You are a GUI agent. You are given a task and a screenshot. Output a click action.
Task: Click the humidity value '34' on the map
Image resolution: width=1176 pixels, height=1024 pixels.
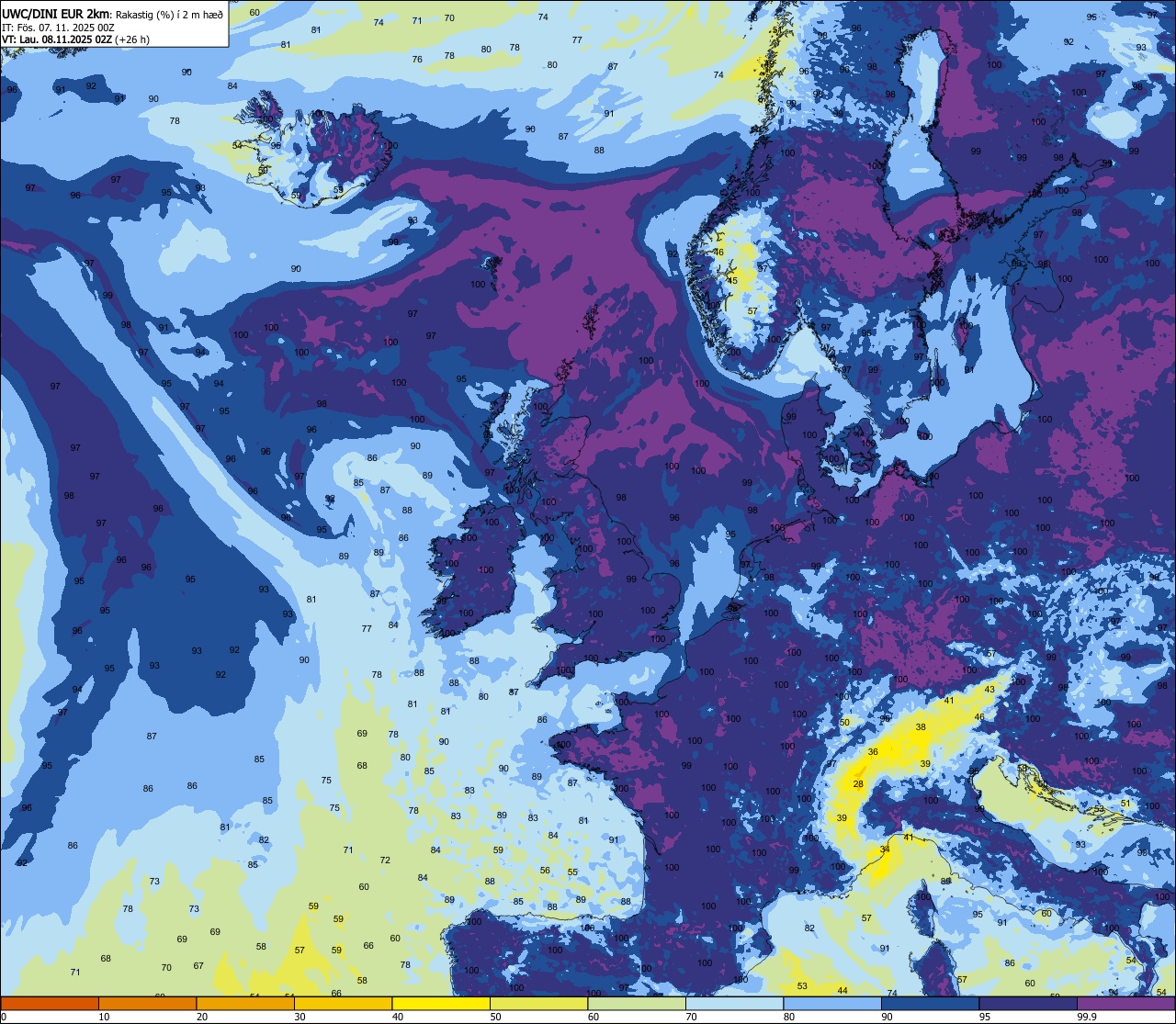pos(885,850)
